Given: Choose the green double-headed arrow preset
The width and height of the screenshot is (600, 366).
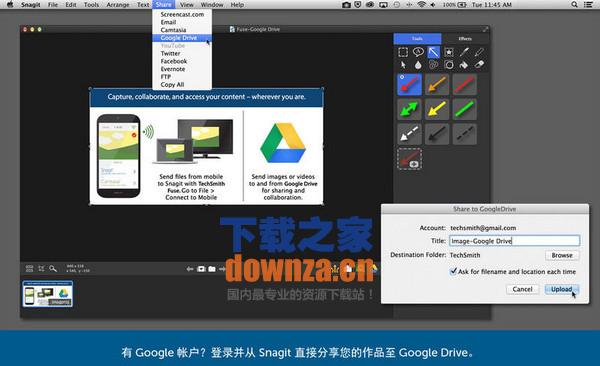Looking at the screenshot, I should 409,109.
